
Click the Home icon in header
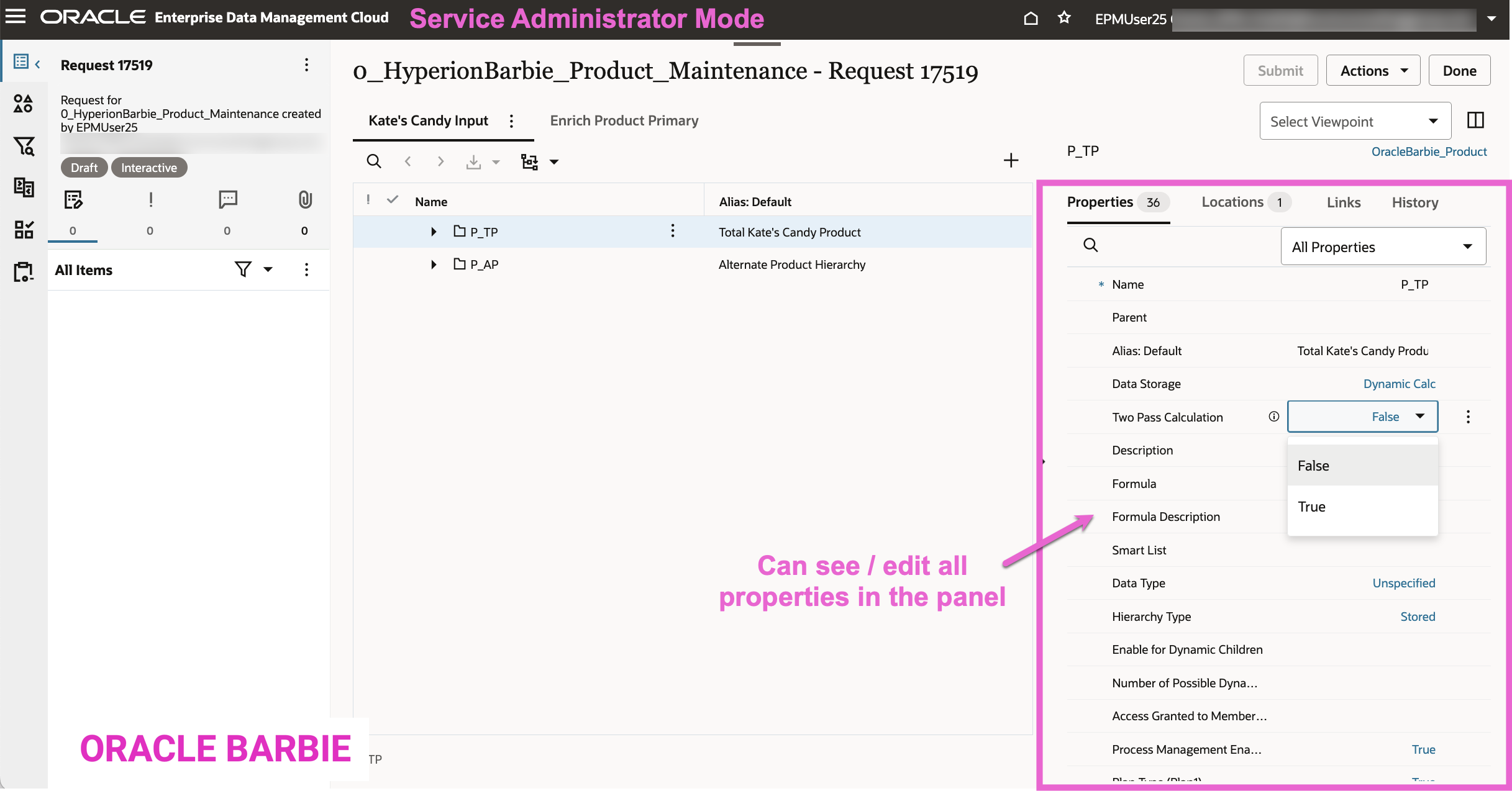(x=1031, y=18)
